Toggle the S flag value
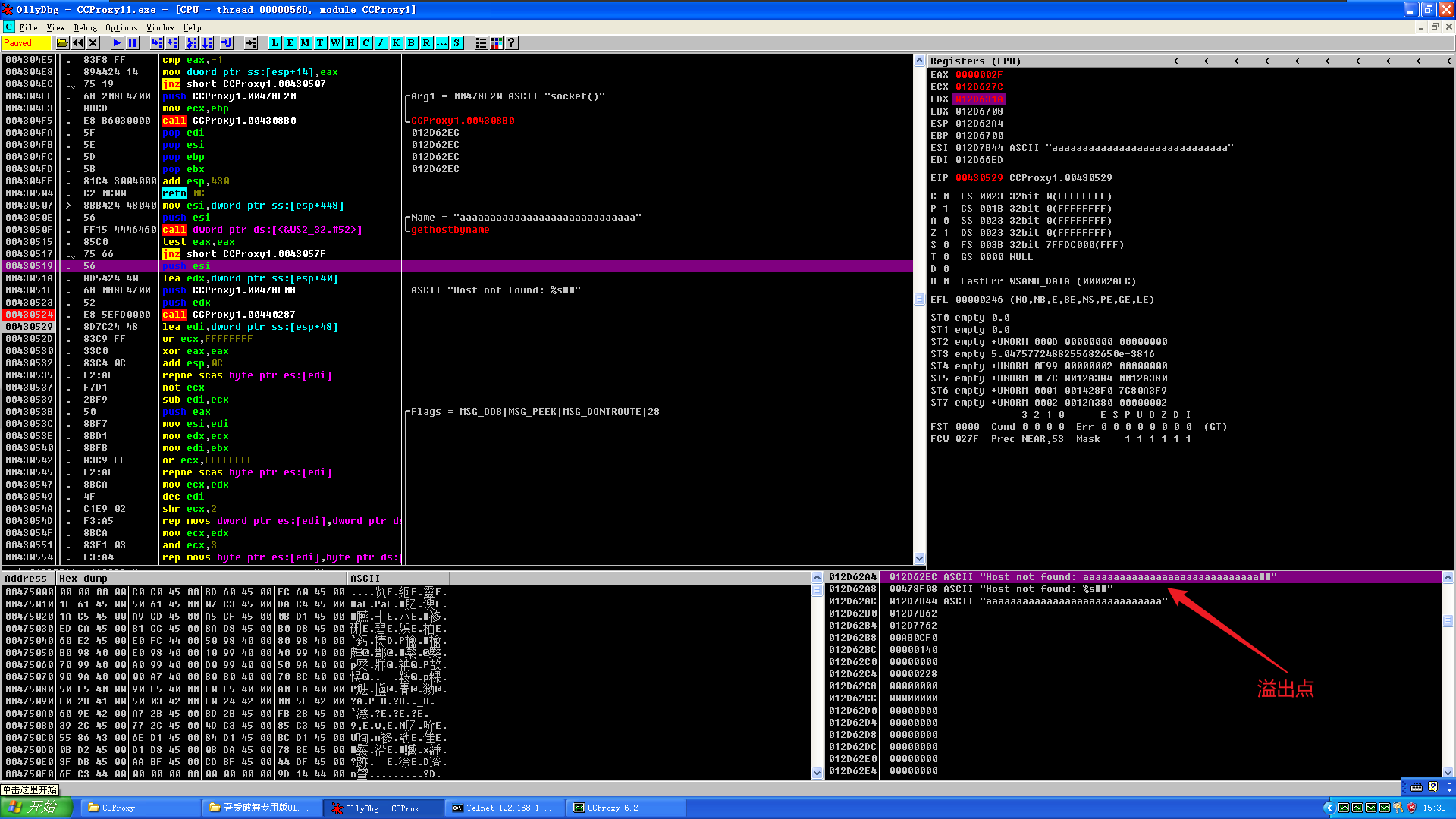 946,245
